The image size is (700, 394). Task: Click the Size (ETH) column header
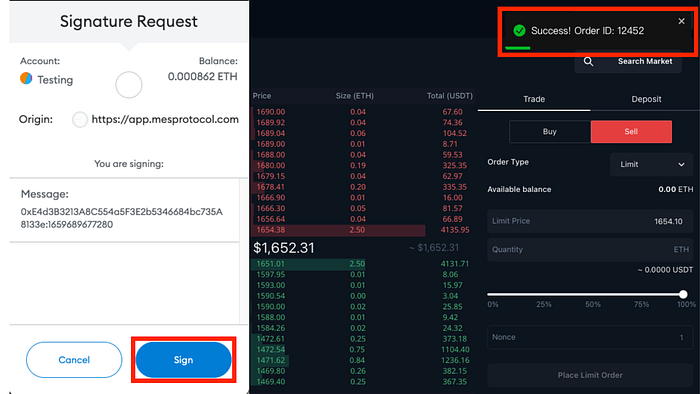click(x=355, y=95)
